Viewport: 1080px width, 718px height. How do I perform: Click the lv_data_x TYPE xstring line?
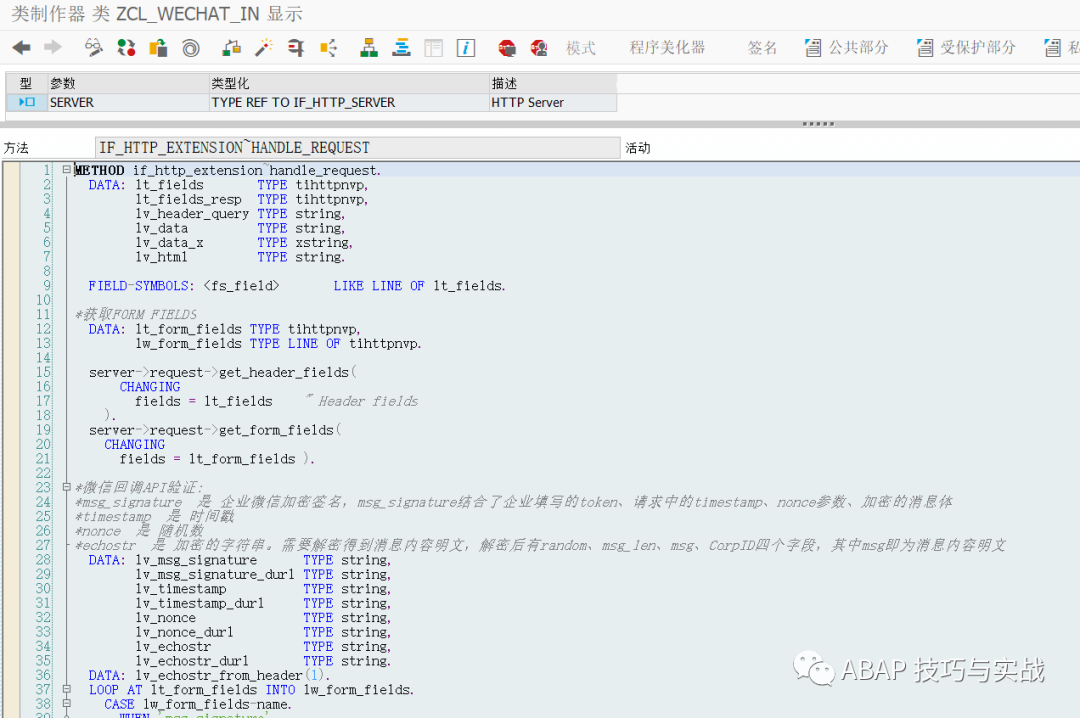pyautogui.click(x=244, y=243)
